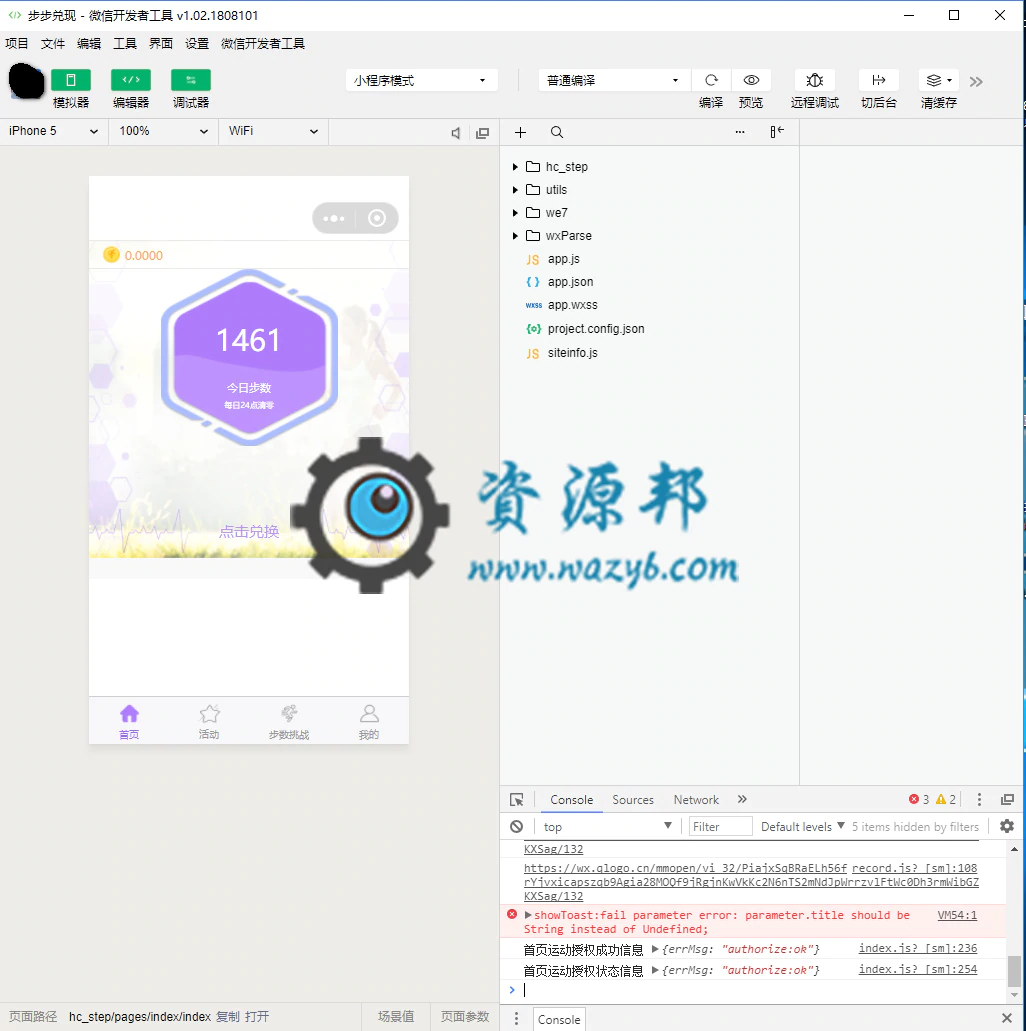Switch to the Sources devtools tab
Image resolution: width=1026 pixels, height=1031 pixels.
(633, 800)
